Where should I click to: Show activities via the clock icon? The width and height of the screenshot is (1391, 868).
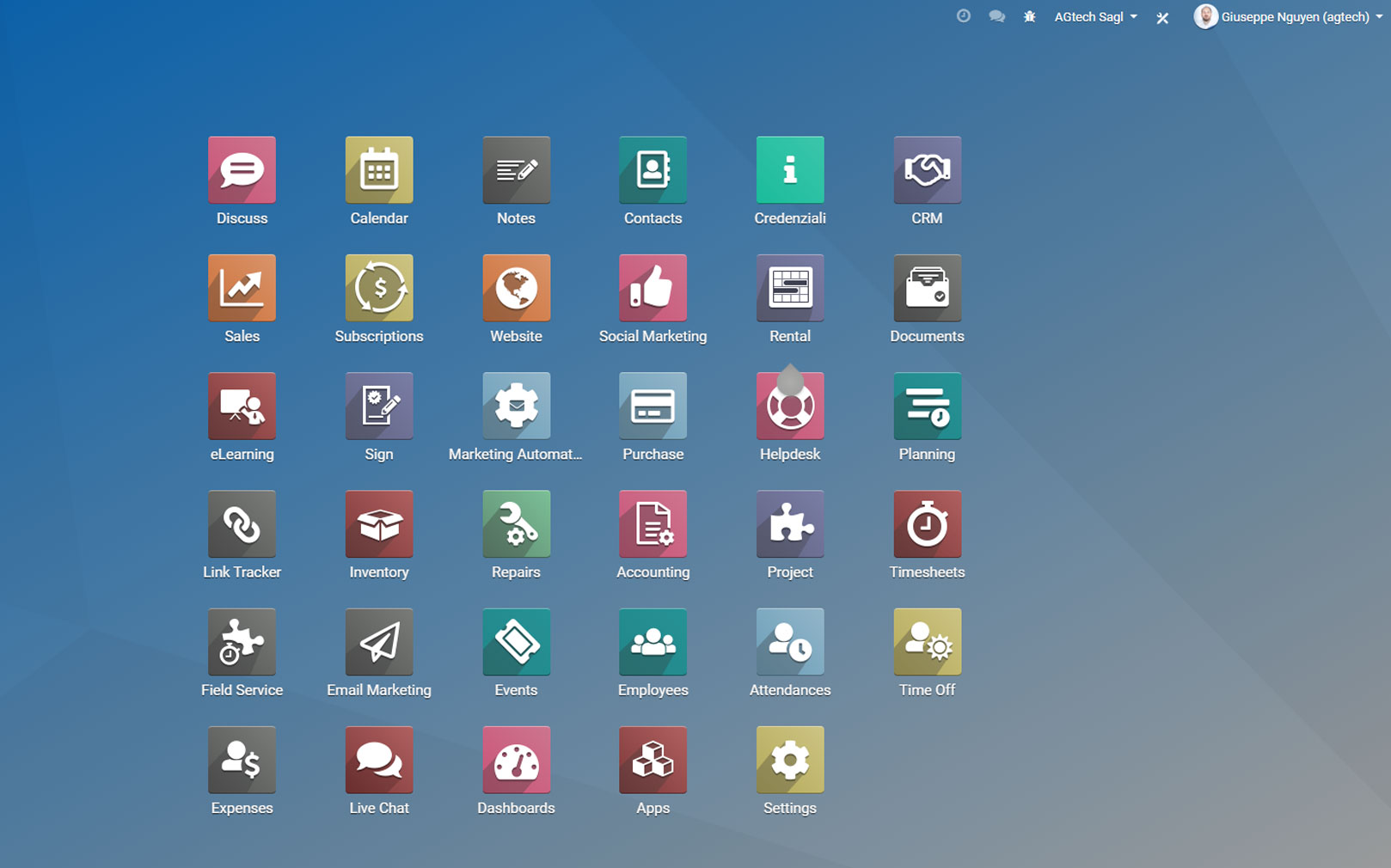pyautogui.click(x=964, y=16)
